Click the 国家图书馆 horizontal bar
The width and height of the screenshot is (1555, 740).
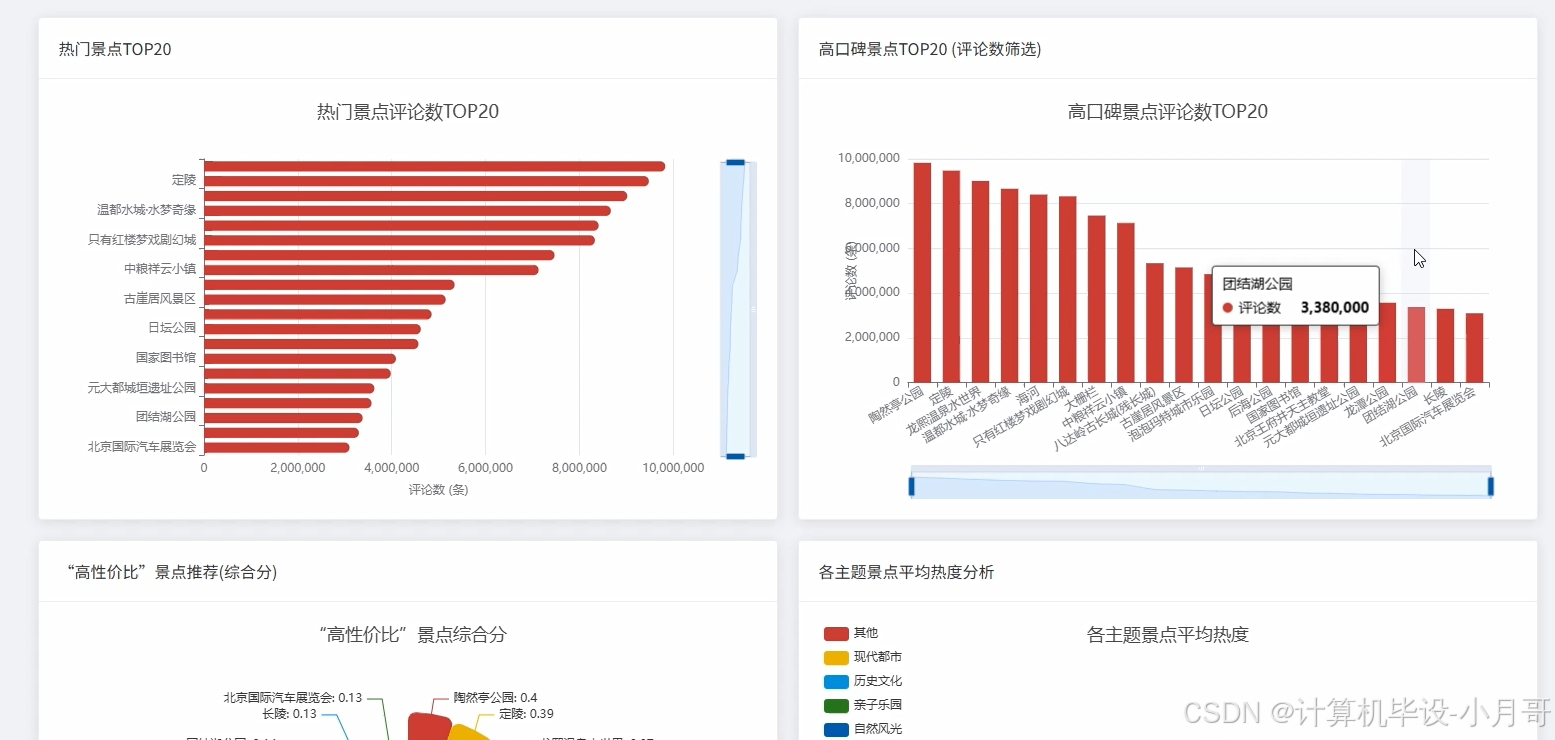pos(300,358)
